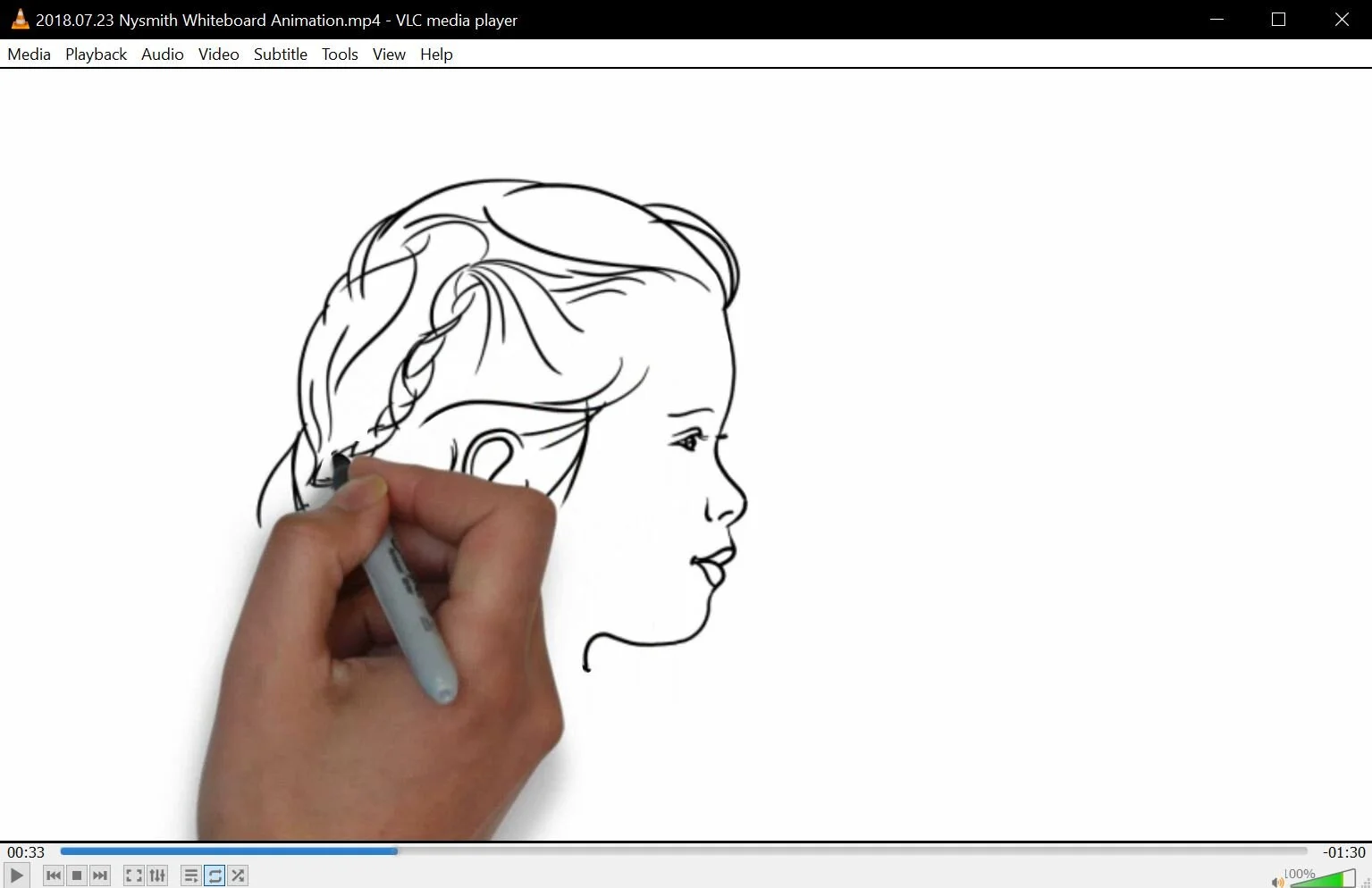Show the playlist view
Image resolution: width=1372 pixels, height=888 pixels.
[x=191, y=875]
